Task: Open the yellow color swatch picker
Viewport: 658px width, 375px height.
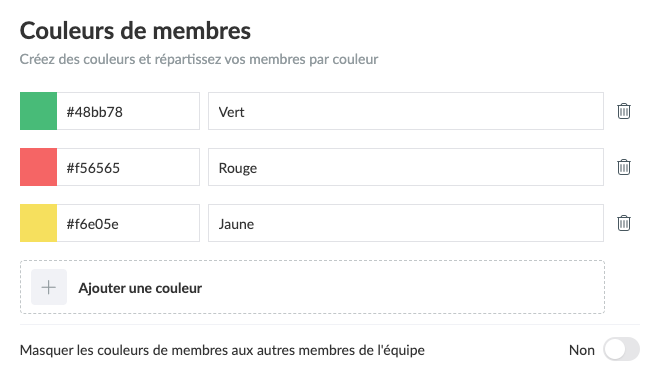Action: (38, 223)
